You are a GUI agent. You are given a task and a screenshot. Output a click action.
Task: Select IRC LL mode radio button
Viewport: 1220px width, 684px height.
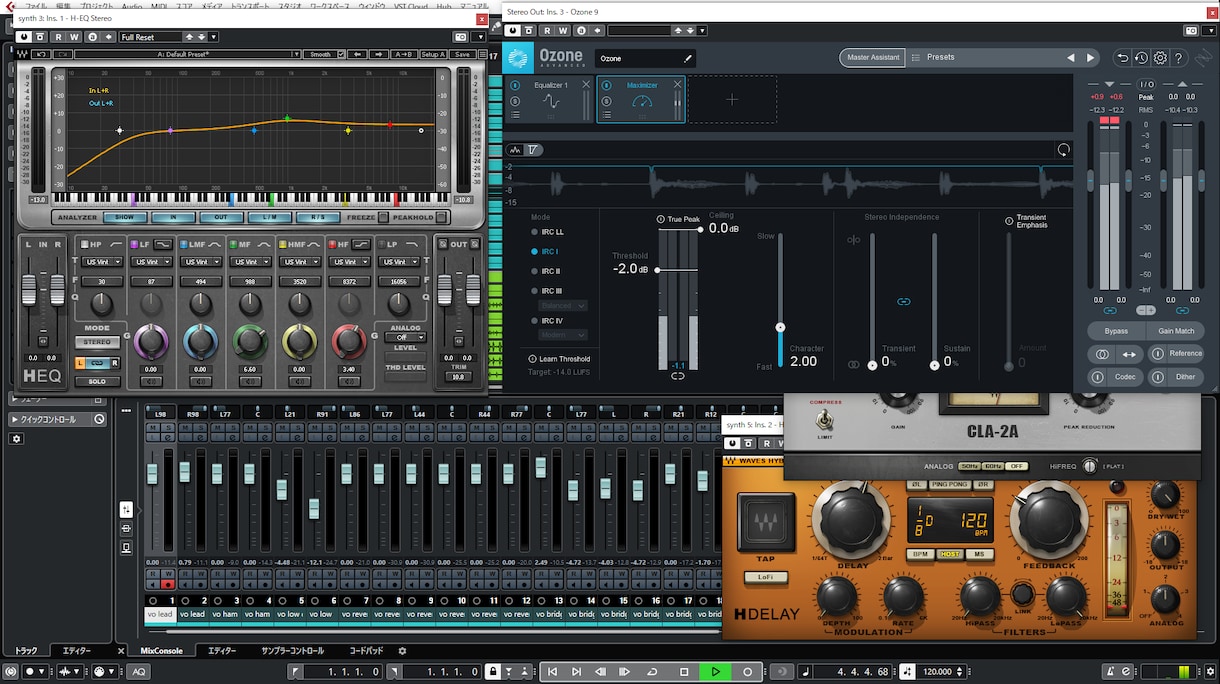click(x=535, y=232)
